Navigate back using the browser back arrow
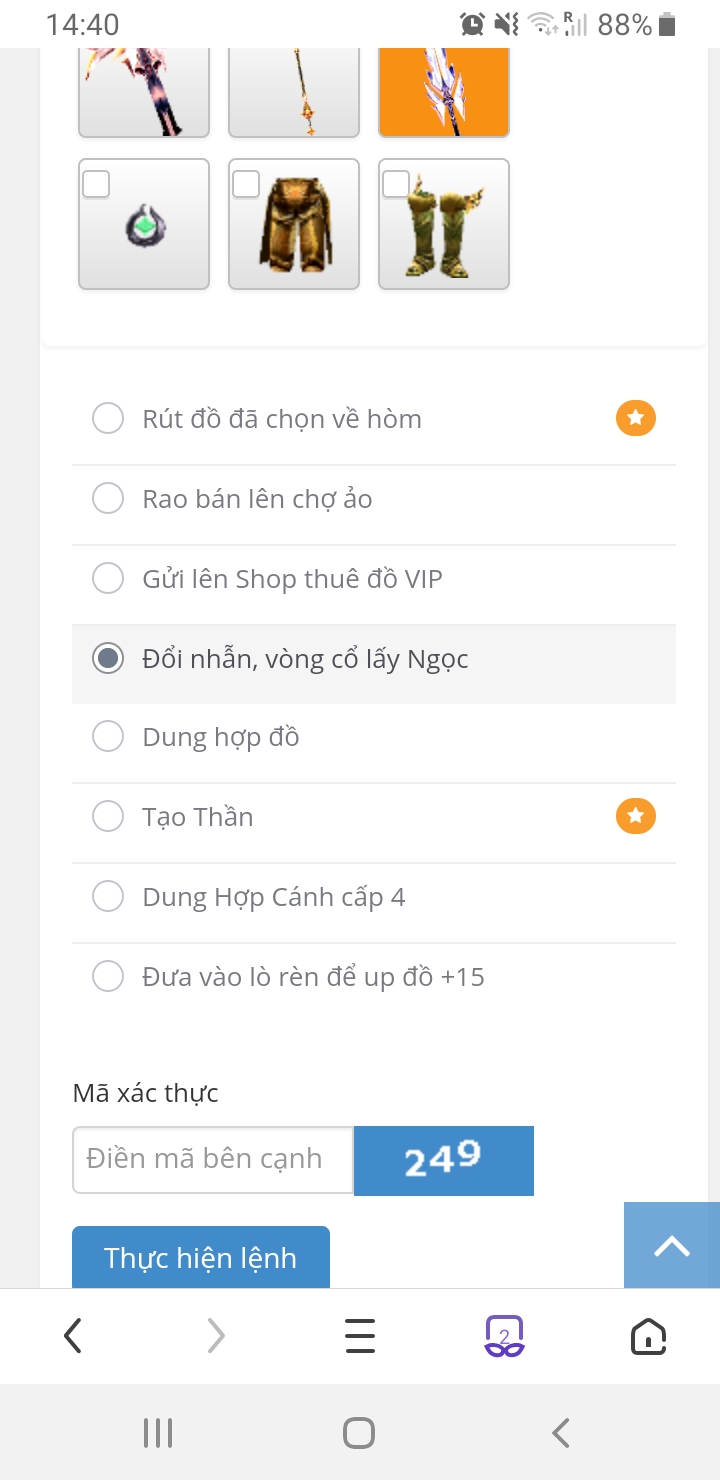The height and width of the screenshot is (1480, 720). [72, 1335]
